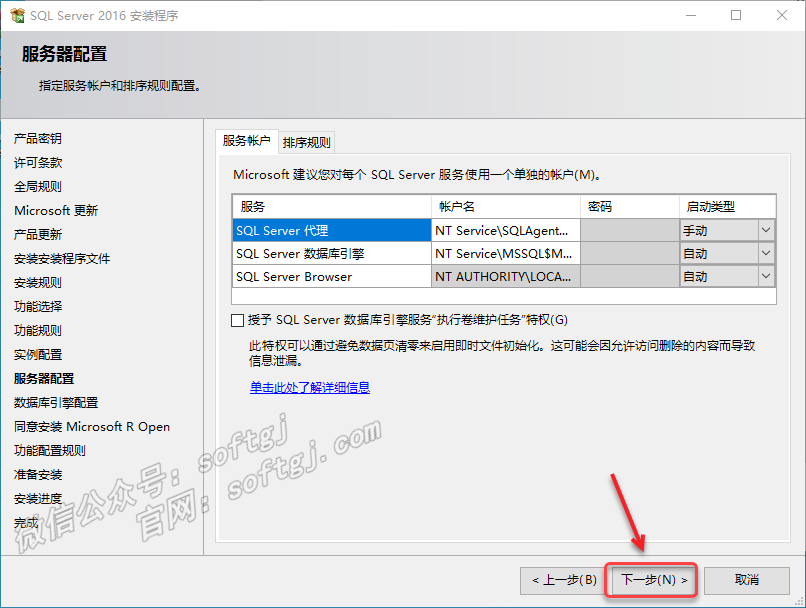Click the 全局规则 step in sidebar
The image size is (806, 608).
pyautogui.click(x=38, y=187)
